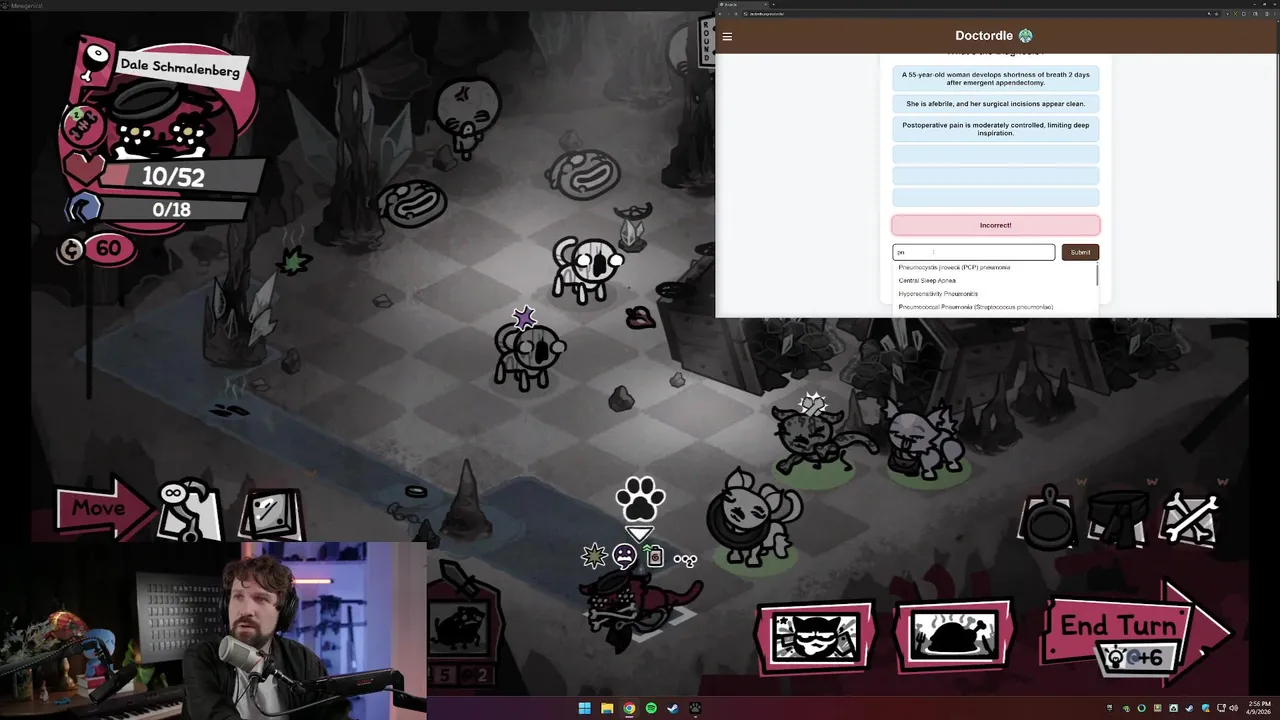
Task: Select the roast chicken ability card
Action: click(x=954, y=636)
